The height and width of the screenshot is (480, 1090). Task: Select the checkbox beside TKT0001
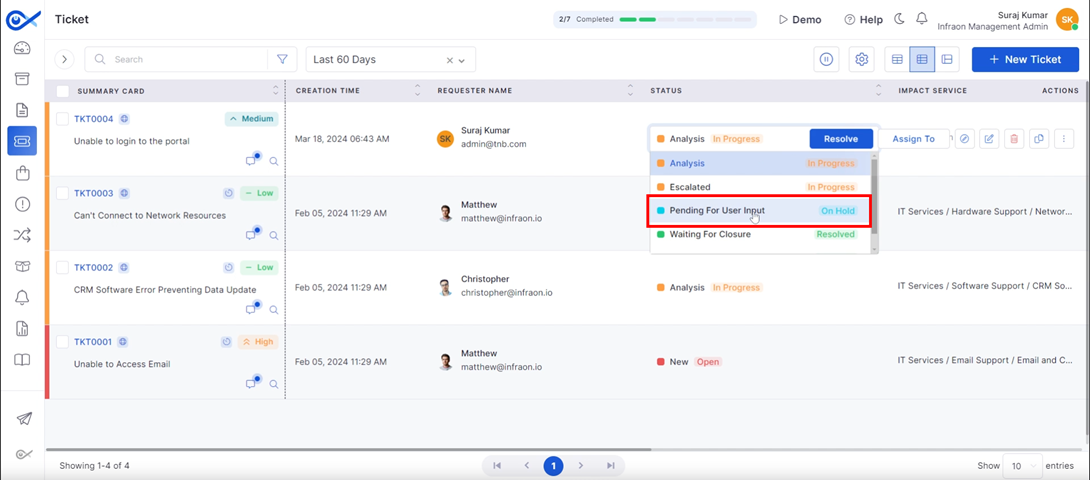[62, 342]
